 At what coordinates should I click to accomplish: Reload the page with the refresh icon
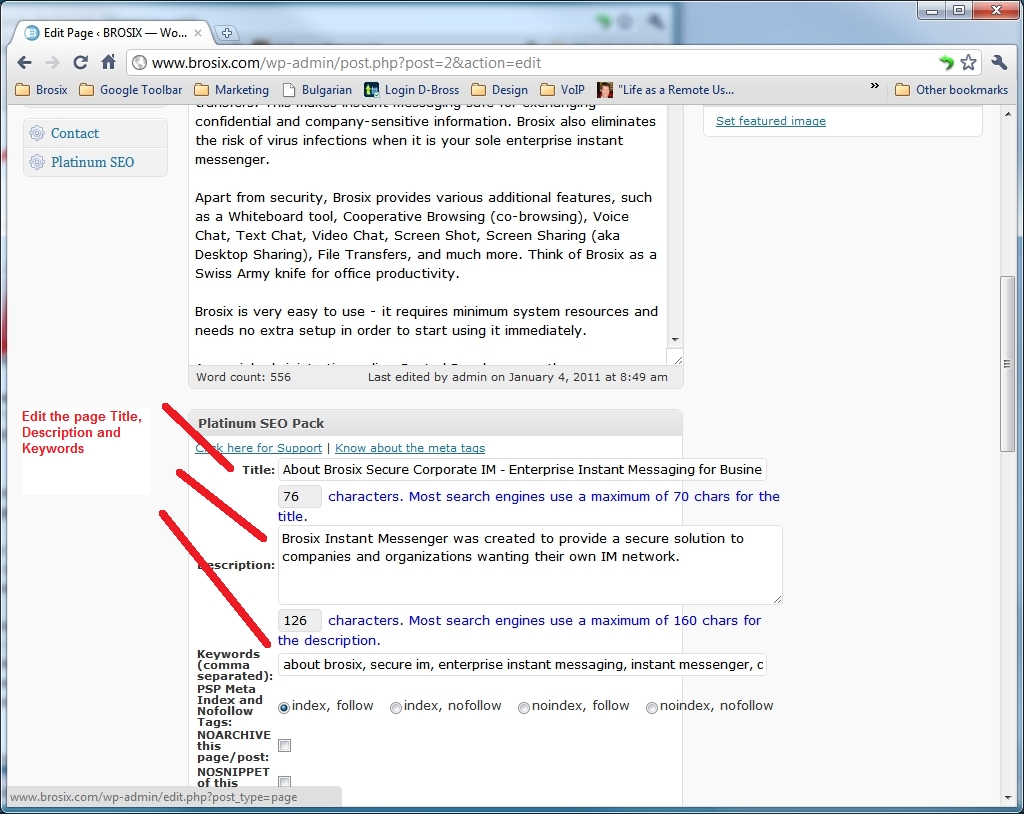click(x=80, y=63)
